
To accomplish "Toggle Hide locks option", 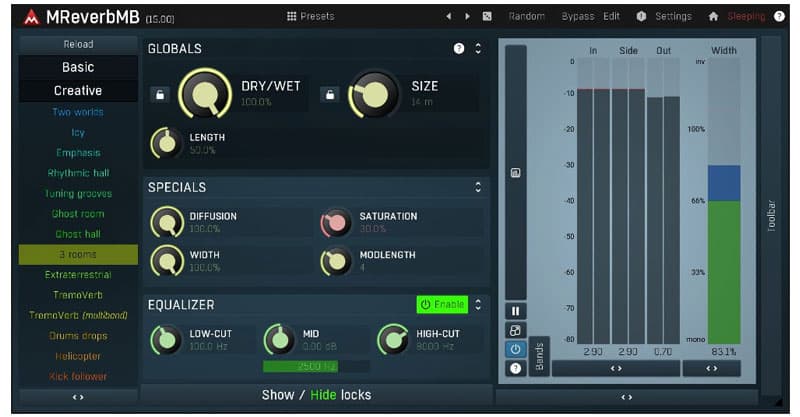I will pos(323,395).
